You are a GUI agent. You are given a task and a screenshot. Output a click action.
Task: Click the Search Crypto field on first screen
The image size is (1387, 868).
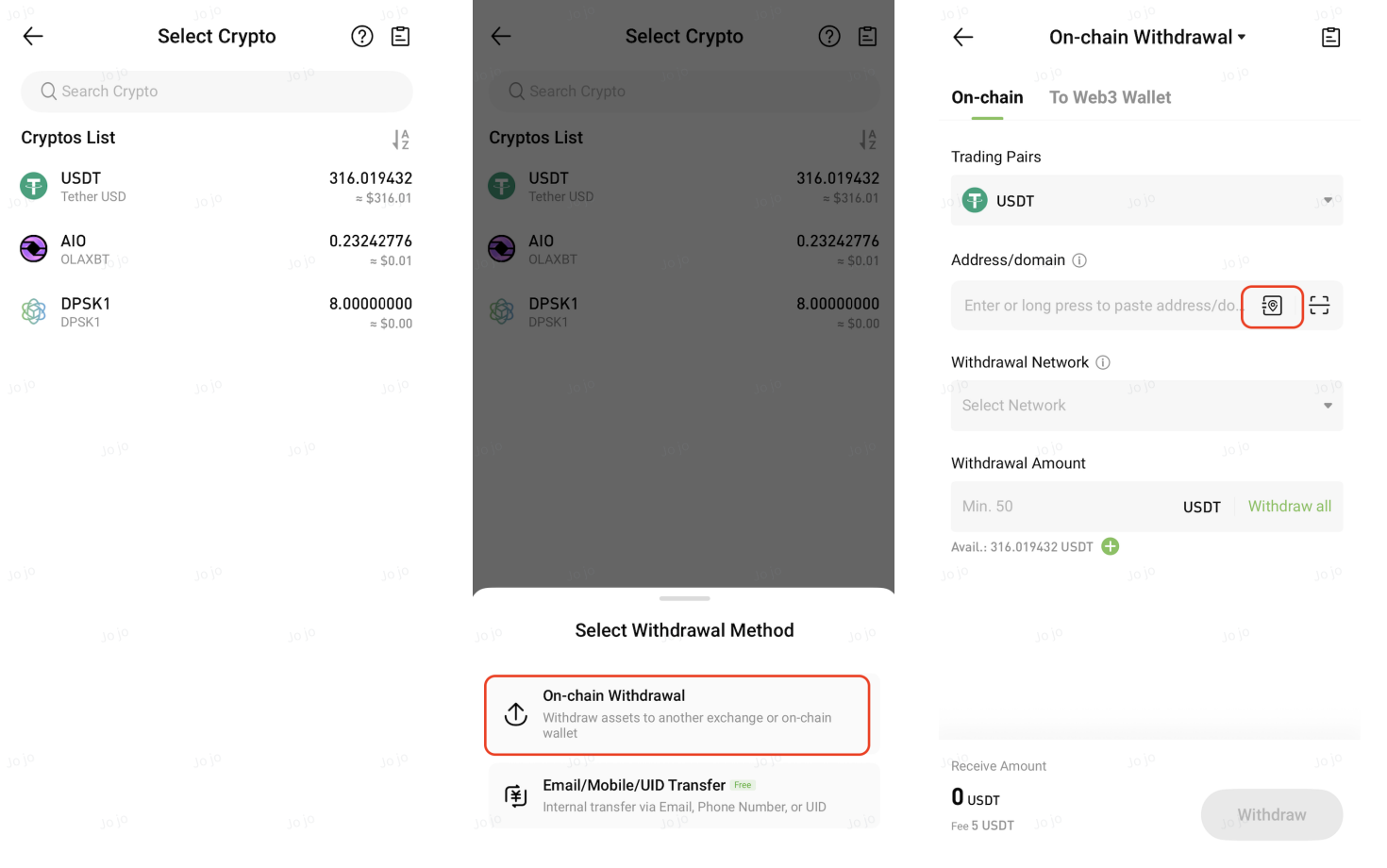point(217,92)
